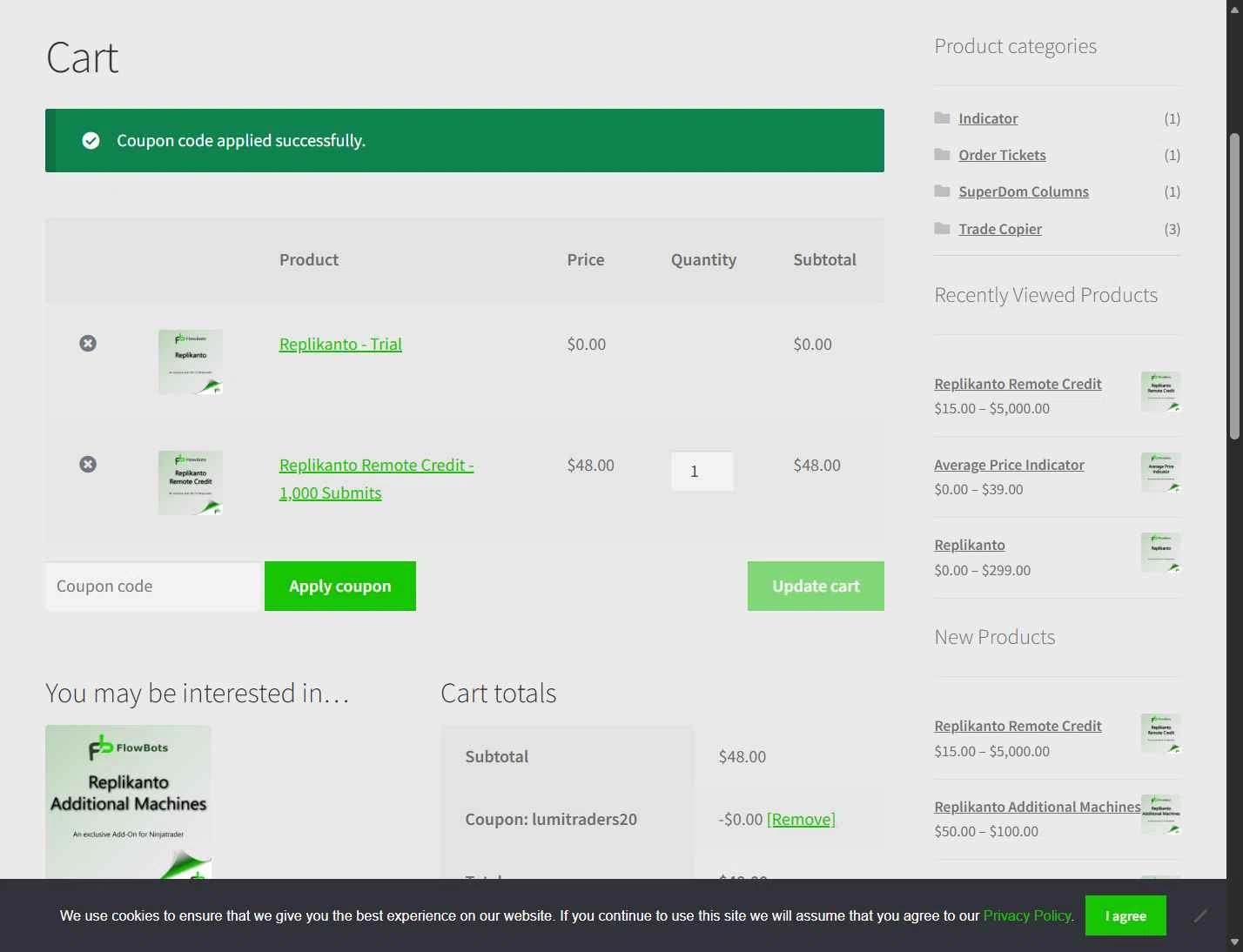The height and width of the screenshot is (952, 1243).
Task: Click the $0.00 – $39.00 price range
Action: pyautogui.click(x=978, y=489)
